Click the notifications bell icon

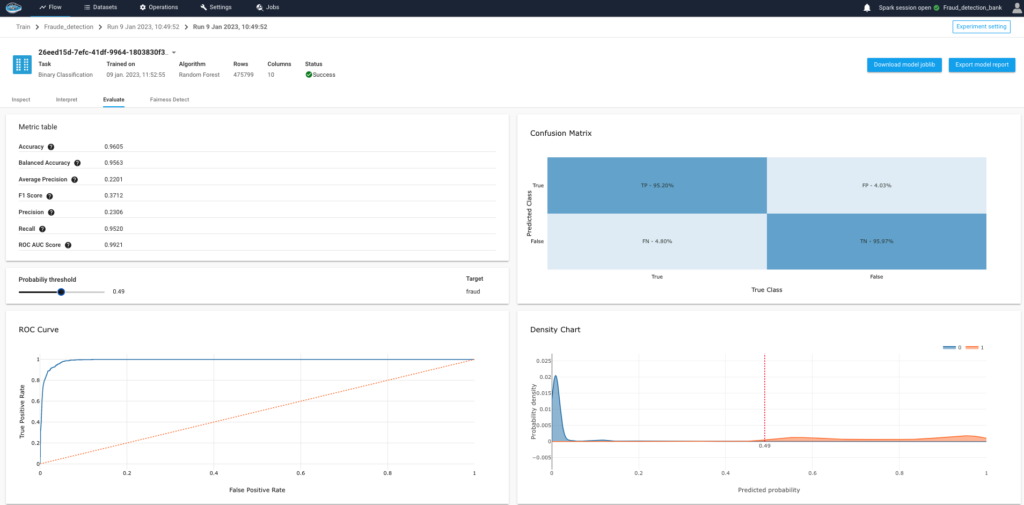coord(866,7)
